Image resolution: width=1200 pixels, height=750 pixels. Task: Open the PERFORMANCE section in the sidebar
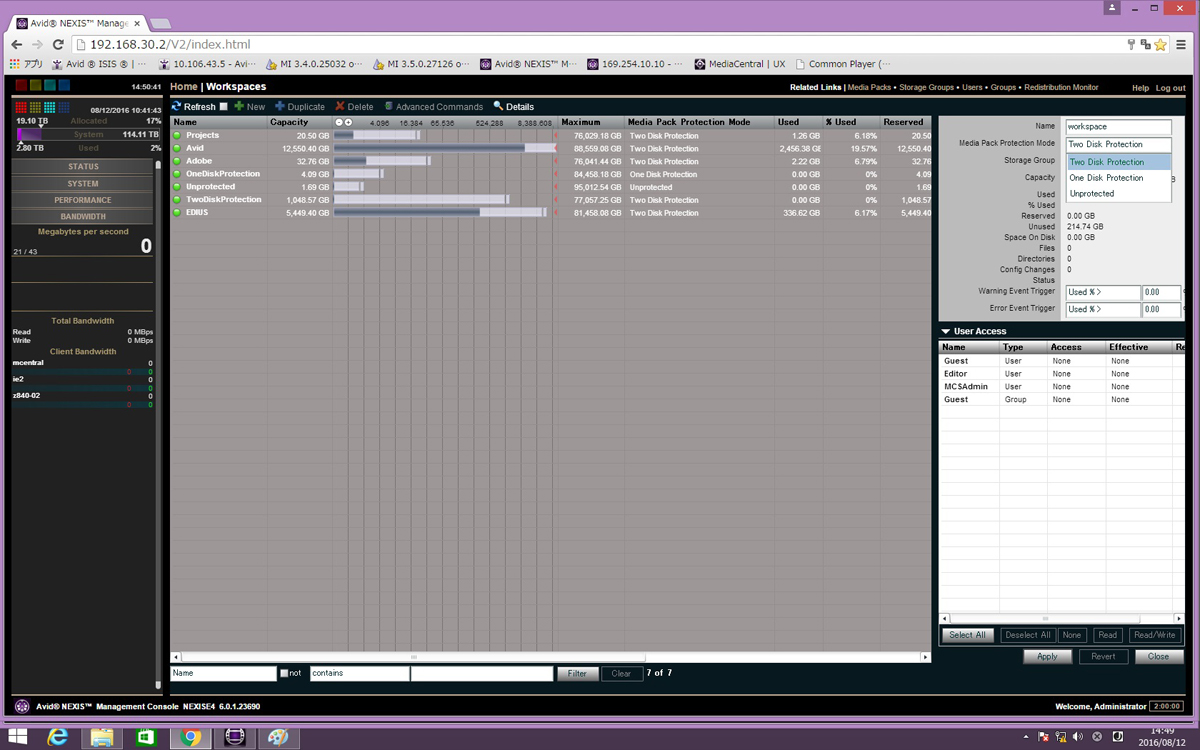click(x=83, y=200)
